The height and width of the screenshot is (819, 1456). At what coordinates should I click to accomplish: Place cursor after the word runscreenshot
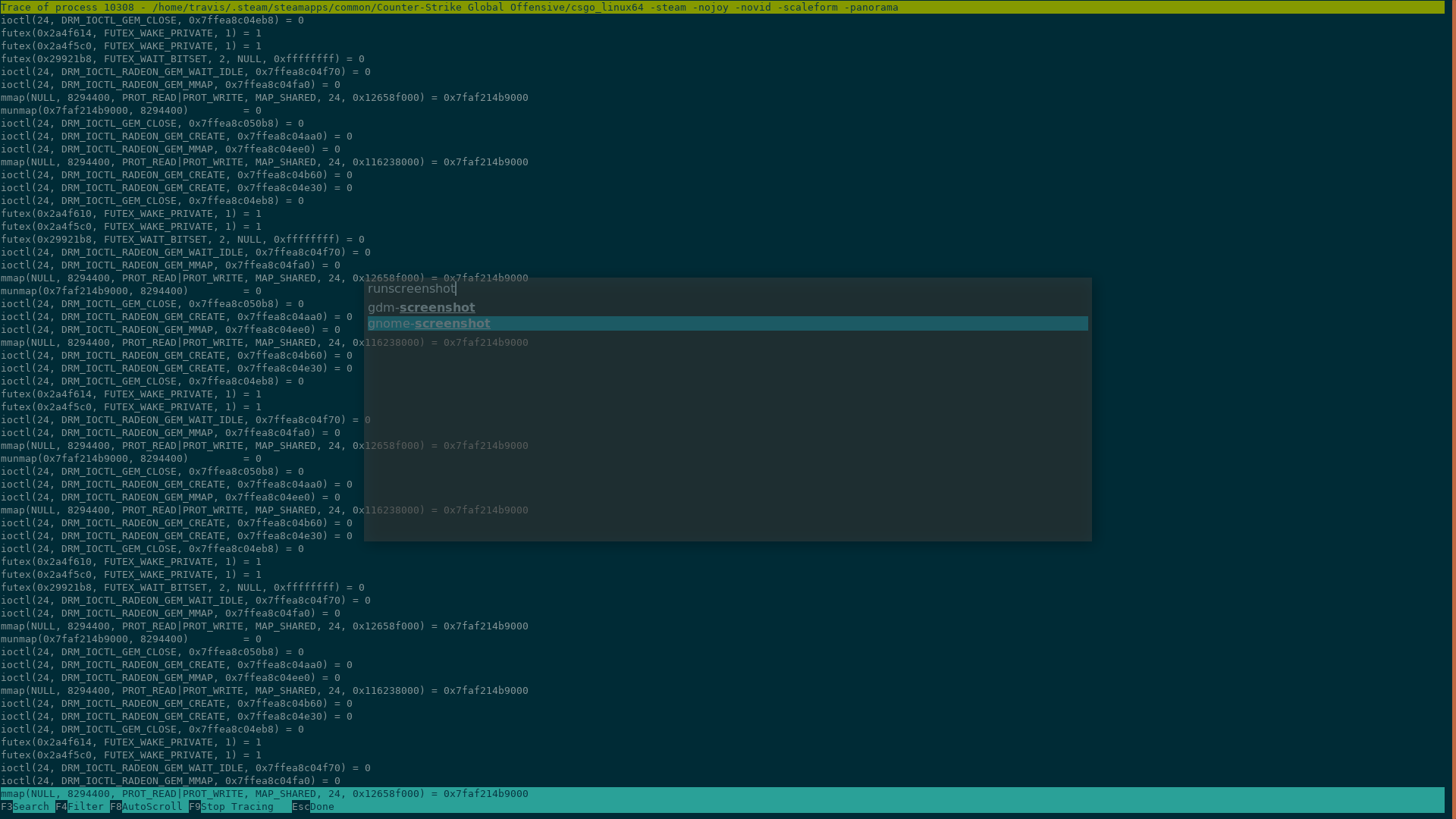point(455,289)
